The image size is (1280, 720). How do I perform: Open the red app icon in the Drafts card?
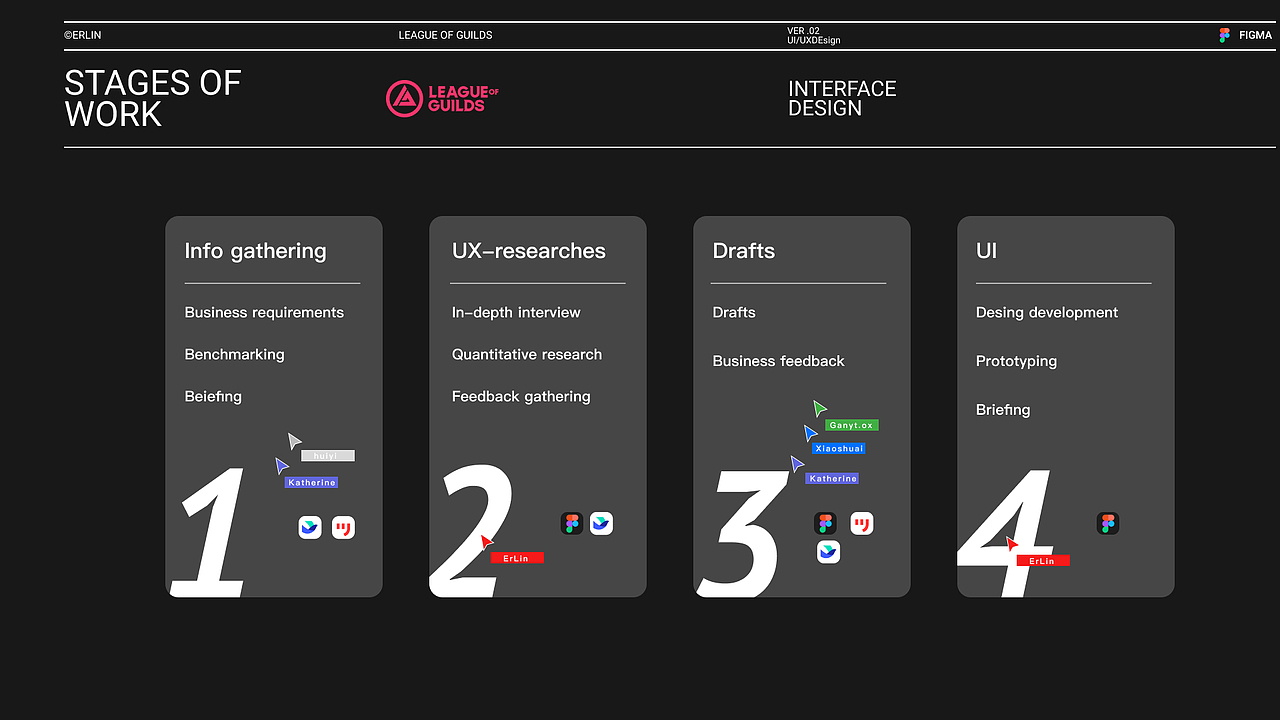click(862, 523)
